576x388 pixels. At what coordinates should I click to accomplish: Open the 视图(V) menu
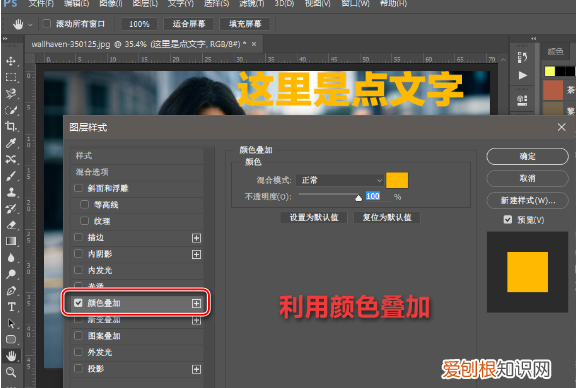point(318,4)
